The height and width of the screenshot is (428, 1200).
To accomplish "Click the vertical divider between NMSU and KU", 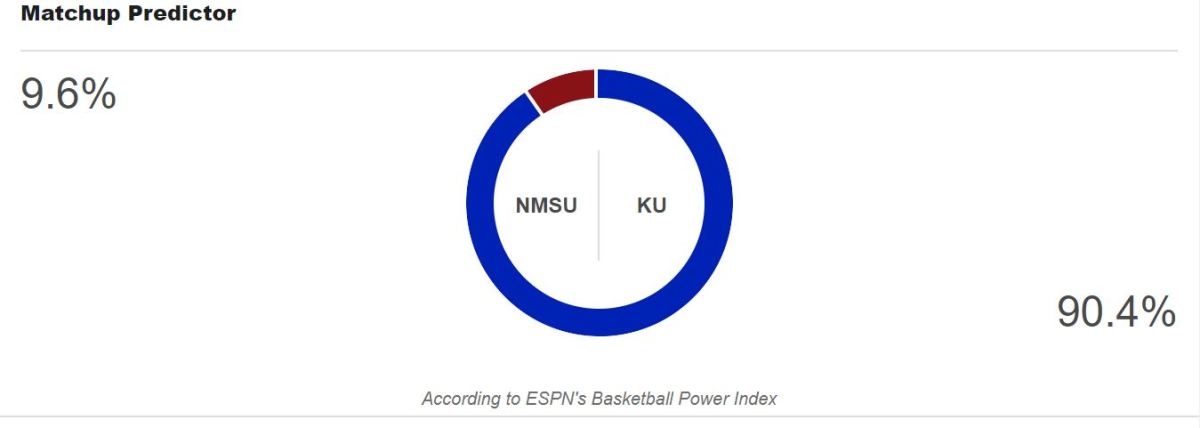I will click(599, 205).
